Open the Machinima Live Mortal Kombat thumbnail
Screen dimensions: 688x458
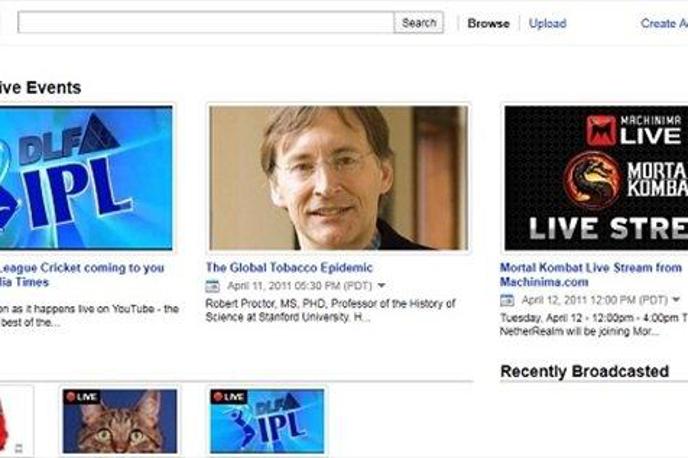coord(596,178)
